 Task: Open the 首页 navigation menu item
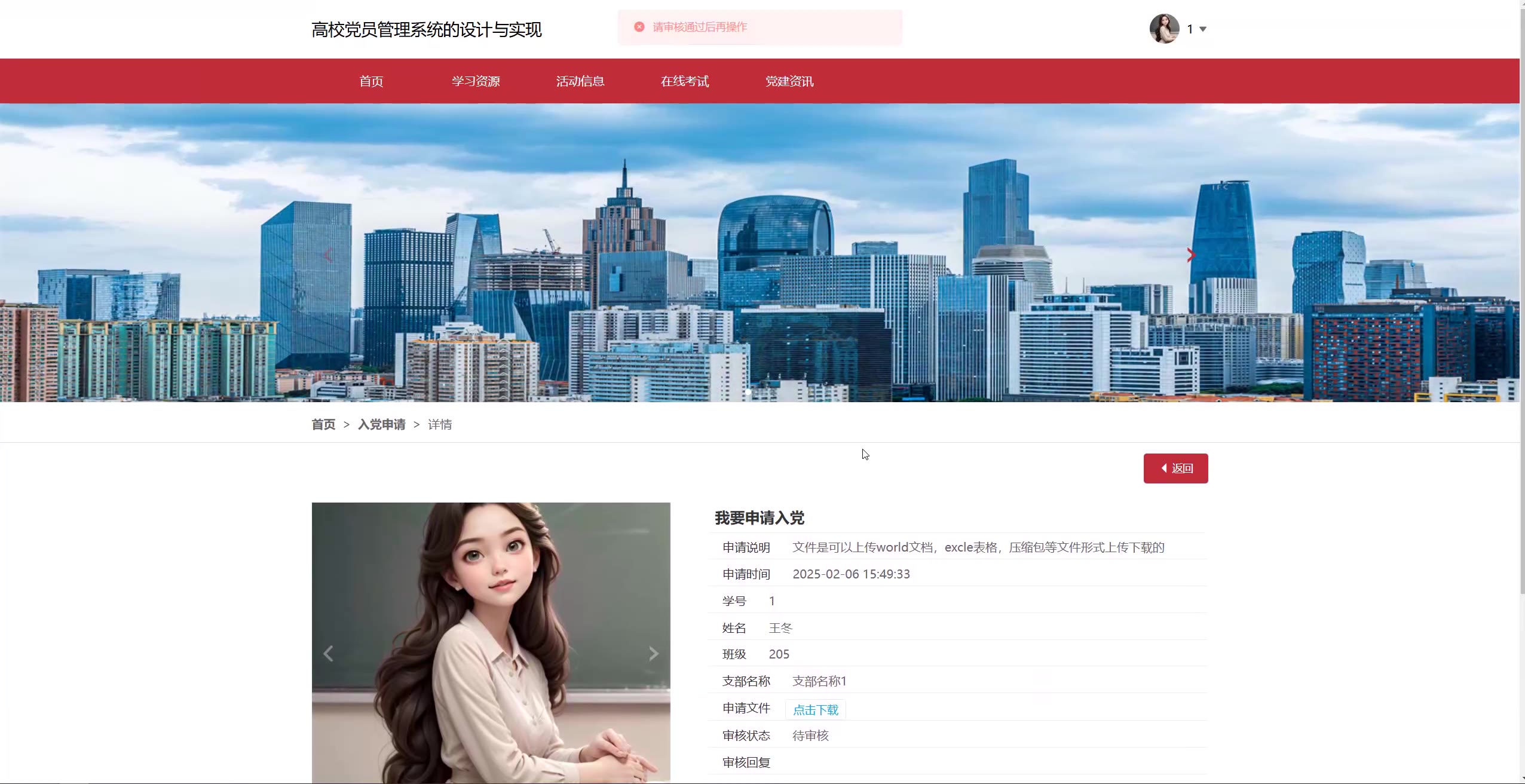[x=371, y=81]
